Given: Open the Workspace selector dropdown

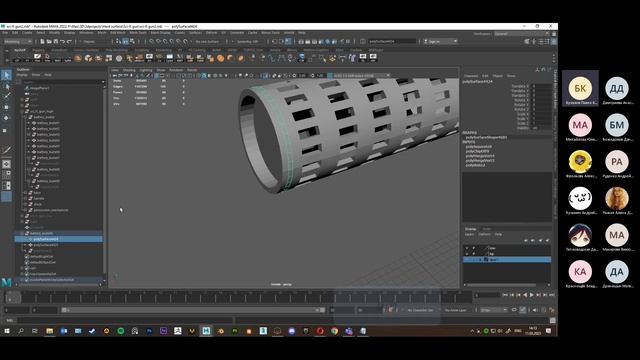Looking at the screenshot, I should (x=522, y=33).
